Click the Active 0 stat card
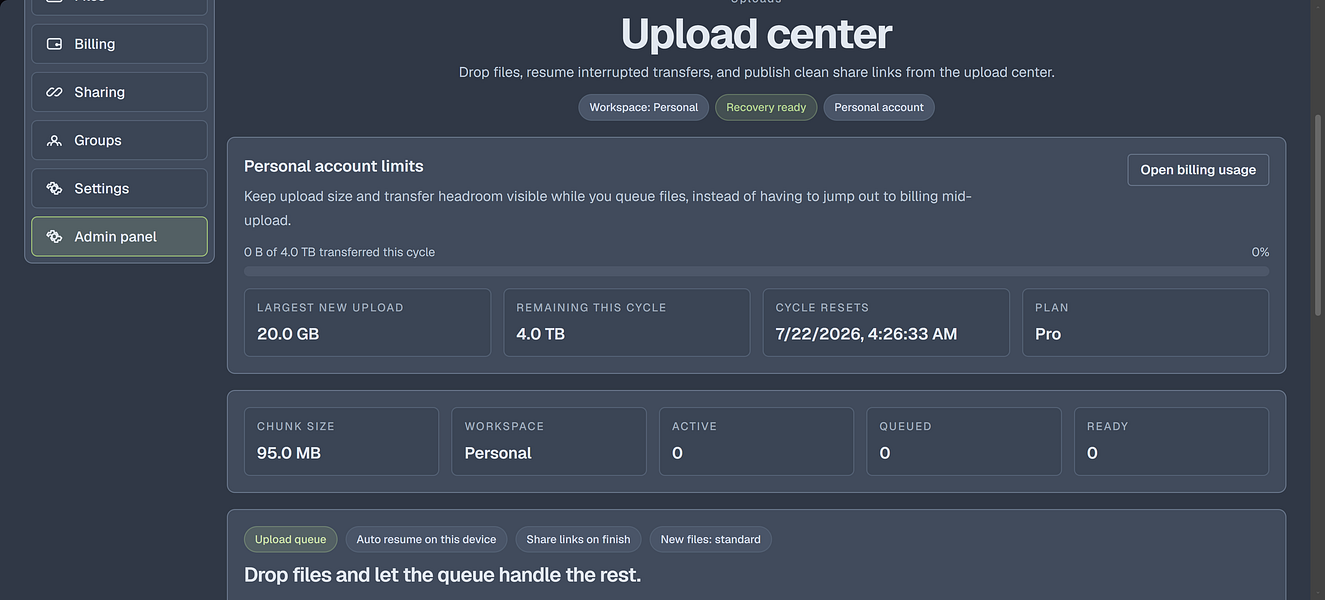The height and width of the screenshot is (600, 1325). 756,441
